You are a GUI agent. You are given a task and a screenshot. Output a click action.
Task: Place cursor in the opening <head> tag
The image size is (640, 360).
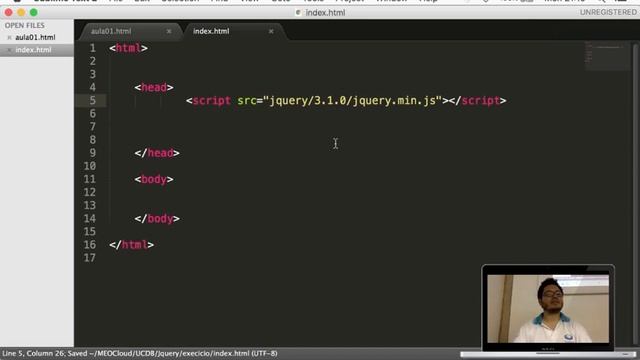[x=154, y=87]
